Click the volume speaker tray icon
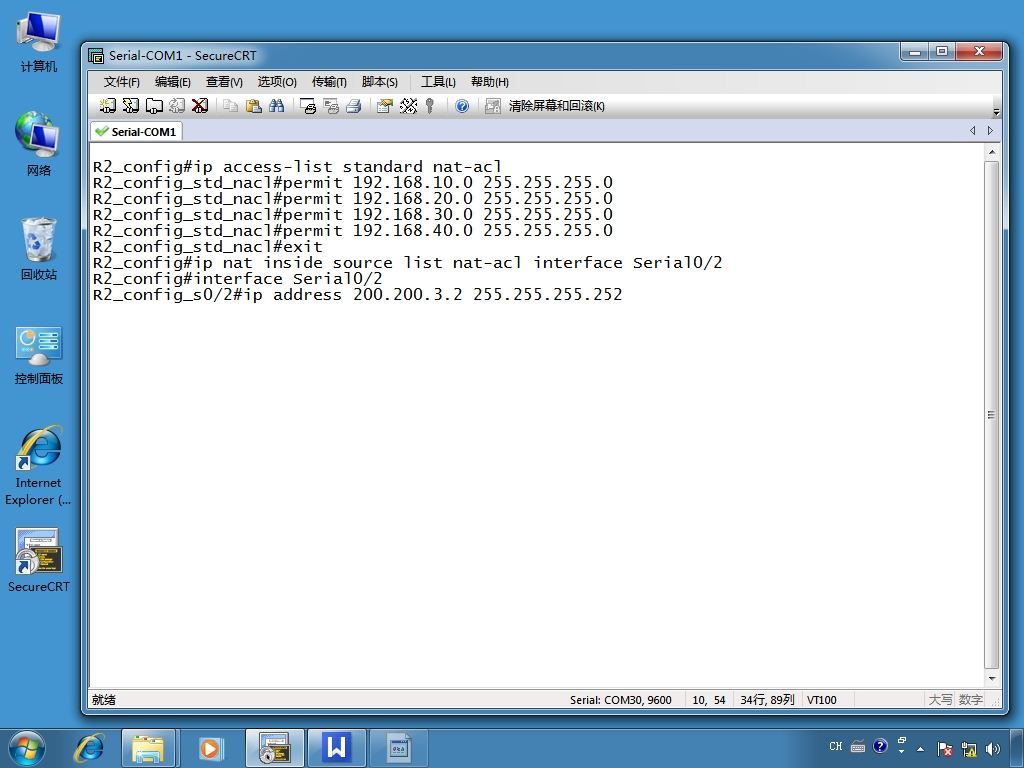This screenshot has width=1024, height=768. click(993, 748)
